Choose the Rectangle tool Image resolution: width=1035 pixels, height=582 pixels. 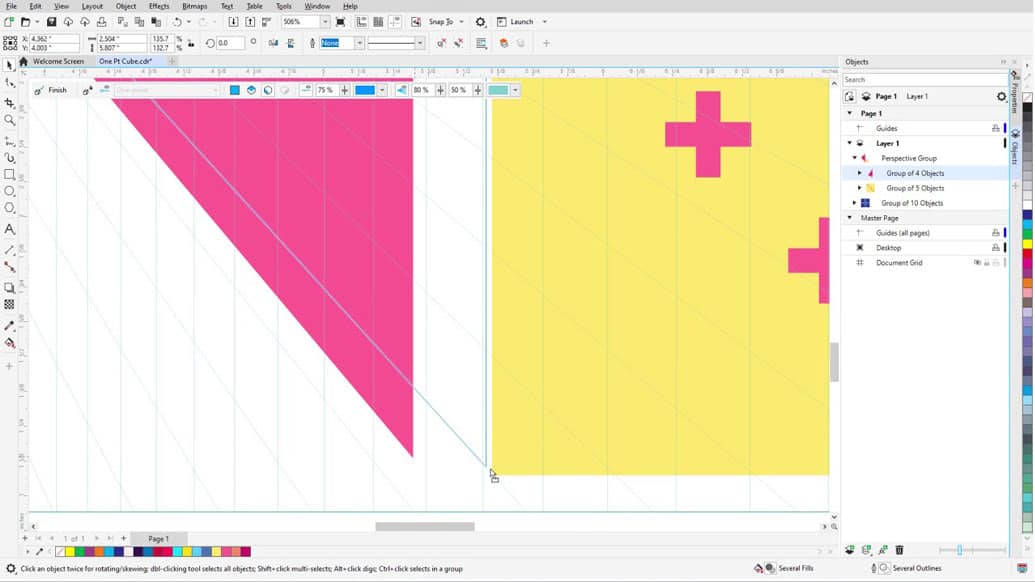10,174
